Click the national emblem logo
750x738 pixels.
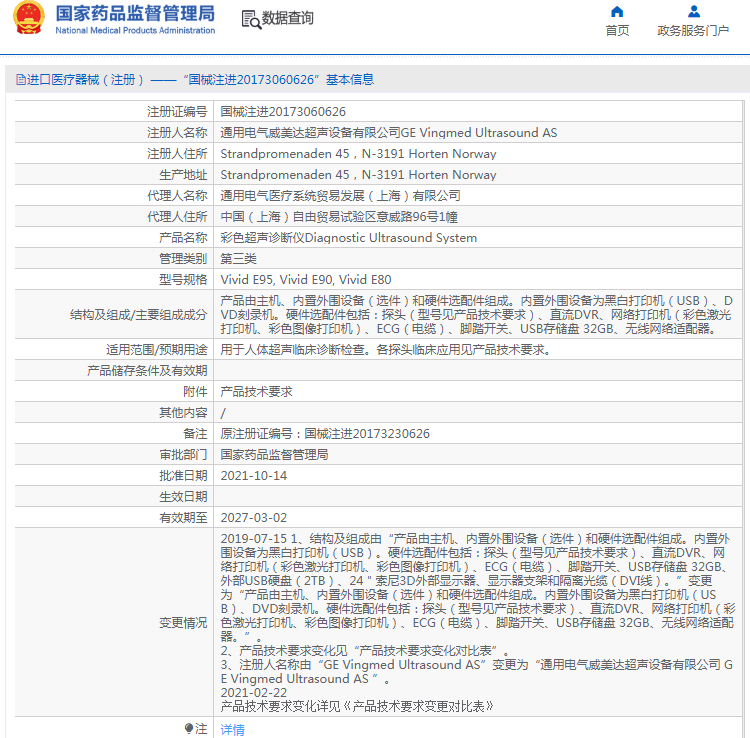(29, 18)
